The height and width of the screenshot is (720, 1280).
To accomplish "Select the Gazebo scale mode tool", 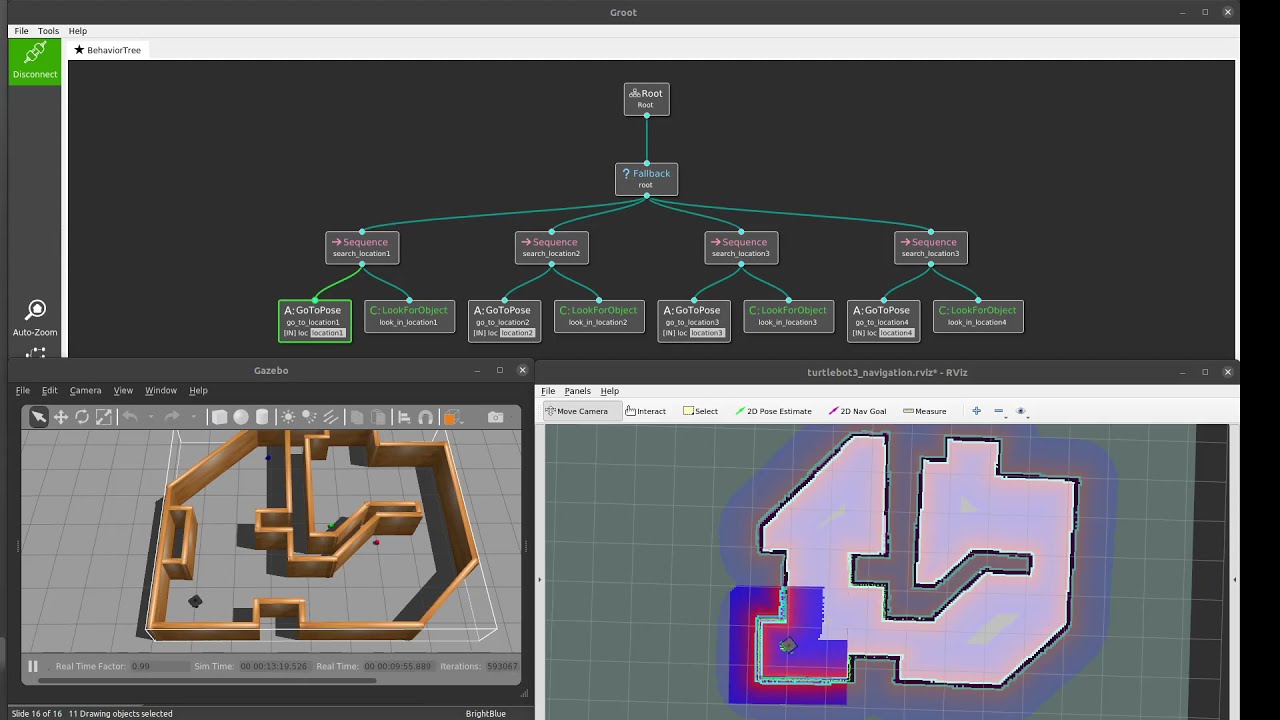I will 104,417.
